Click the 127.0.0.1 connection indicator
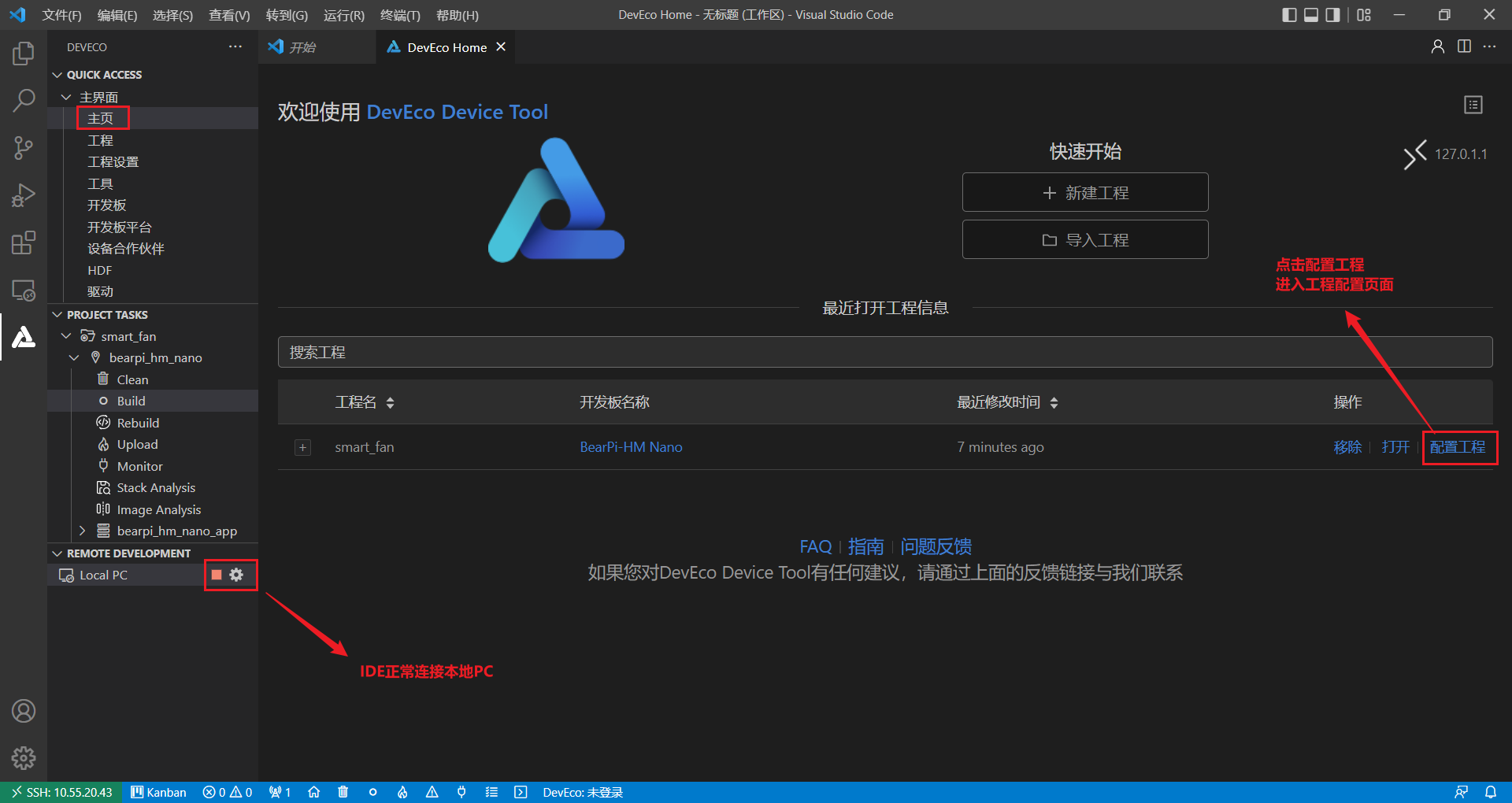 1447,154
